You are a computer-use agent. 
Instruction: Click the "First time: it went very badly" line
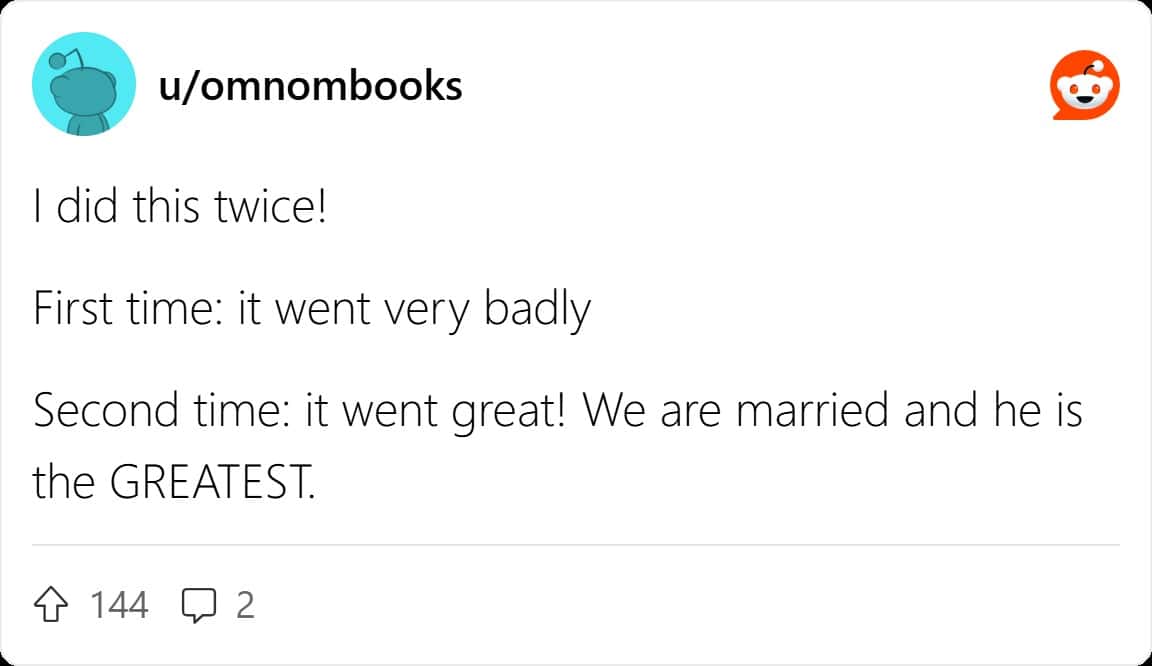[311, 310]
